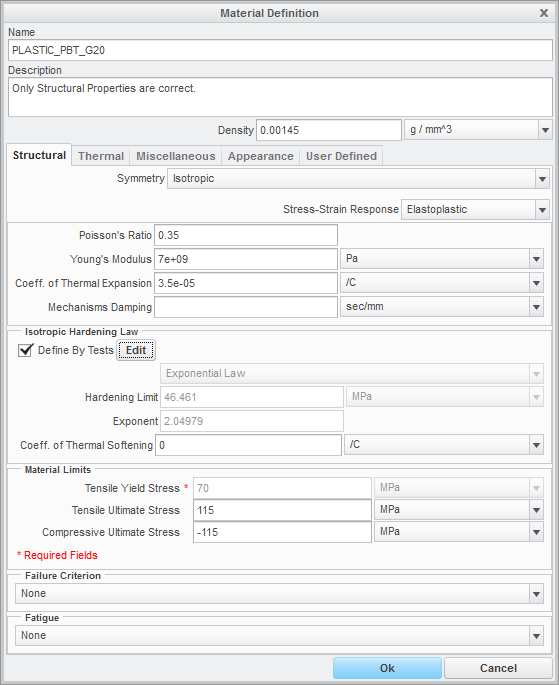Open the density units dropdown
Viewport: 559px width, 685px height.
tap(478, 130)
